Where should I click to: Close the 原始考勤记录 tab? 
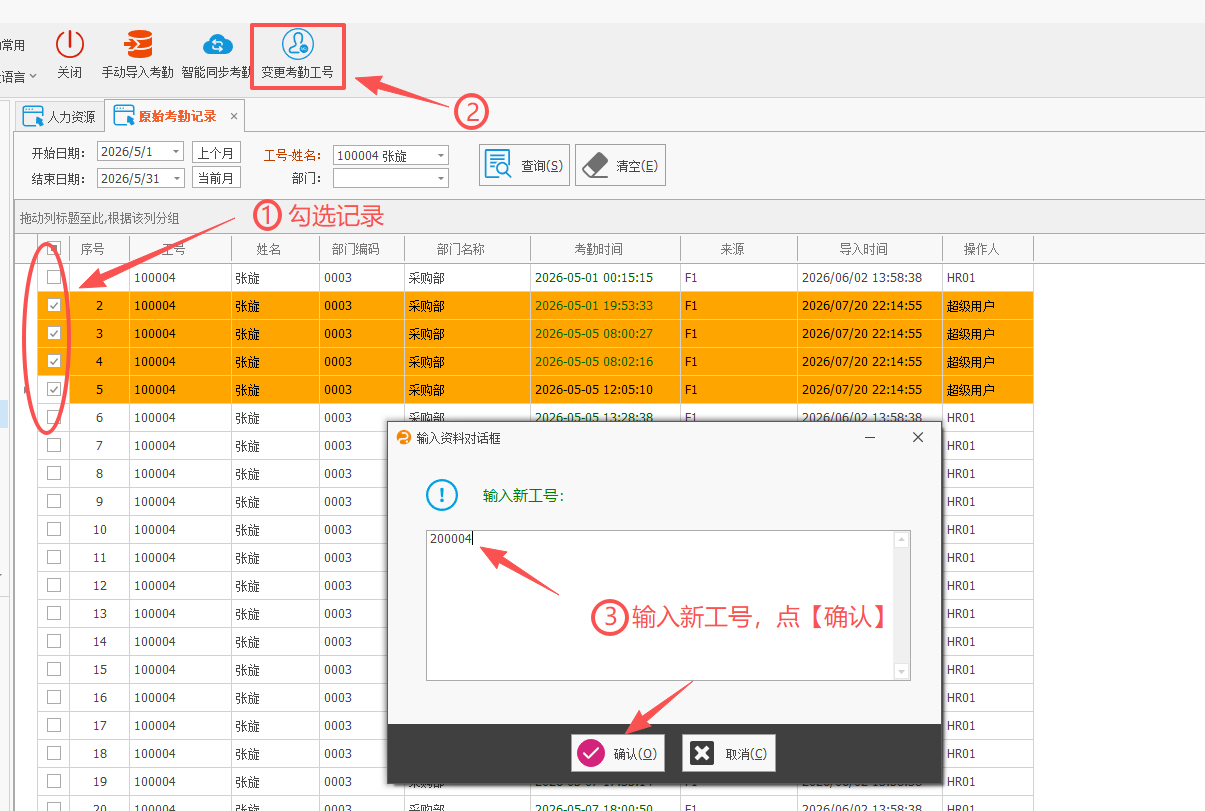(x=234, y=116)
